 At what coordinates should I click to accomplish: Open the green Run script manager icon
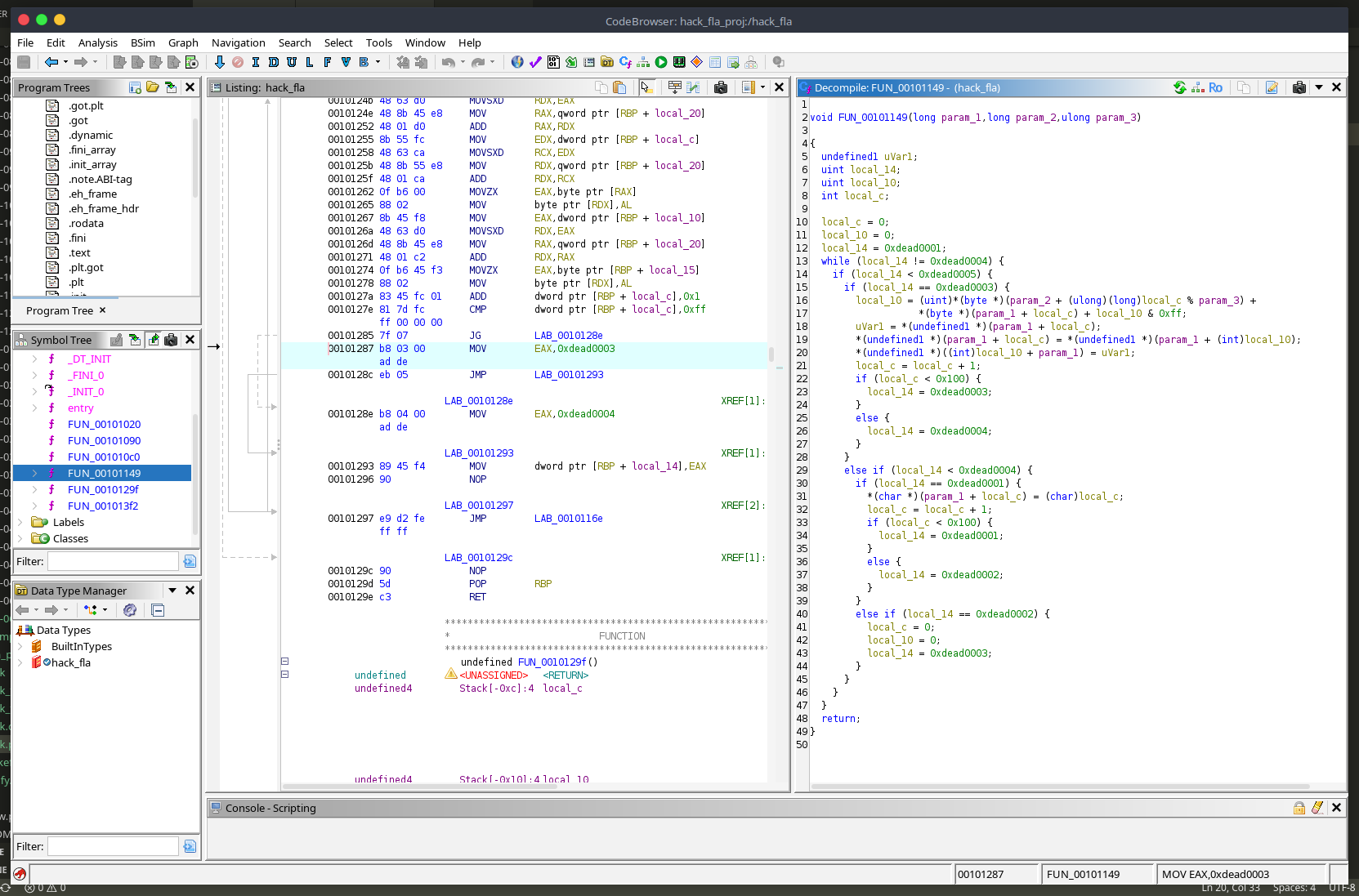(x=661, y=62)
